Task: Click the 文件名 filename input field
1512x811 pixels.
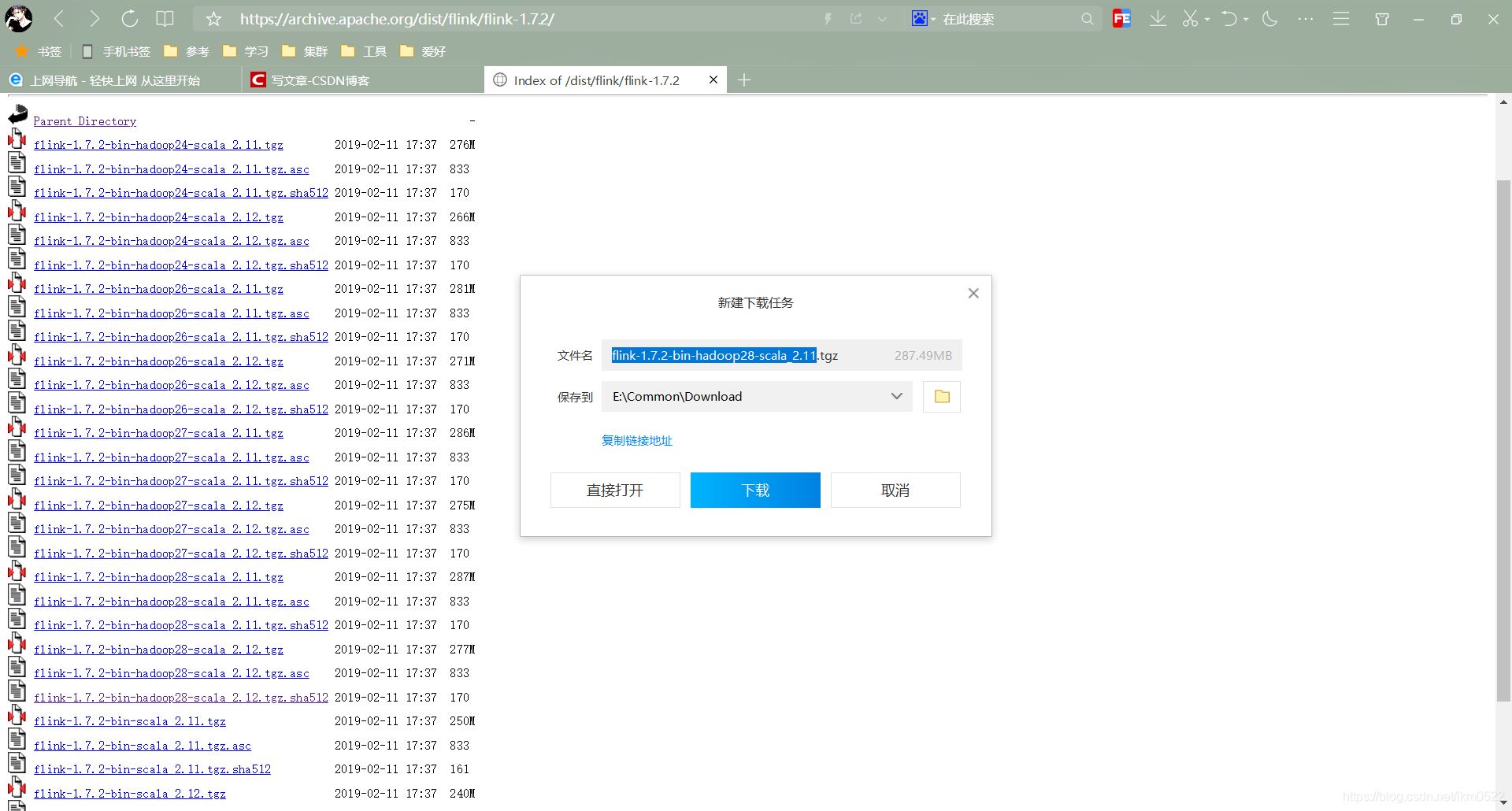Action: 781,355
